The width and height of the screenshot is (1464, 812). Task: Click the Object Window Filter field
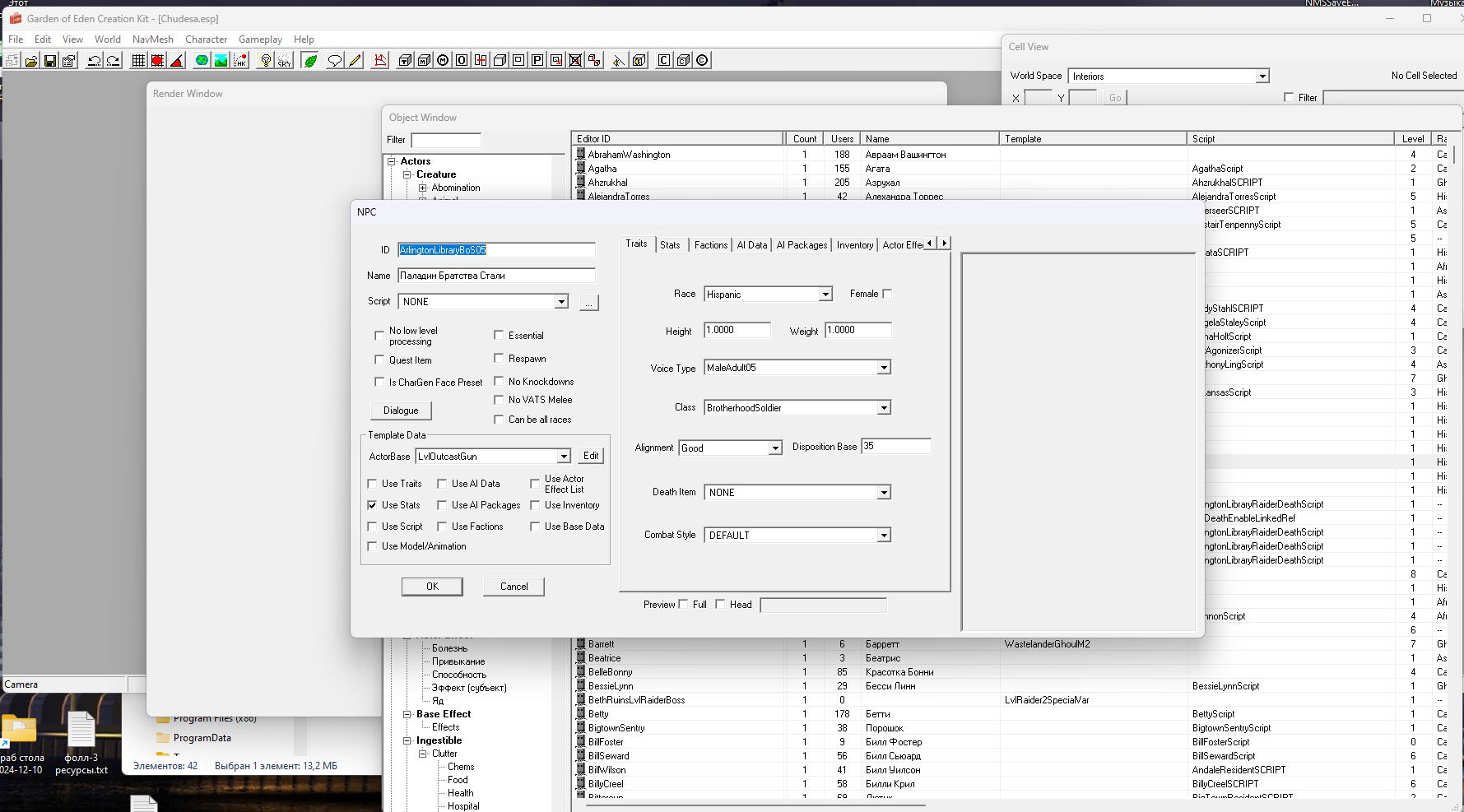446,141
